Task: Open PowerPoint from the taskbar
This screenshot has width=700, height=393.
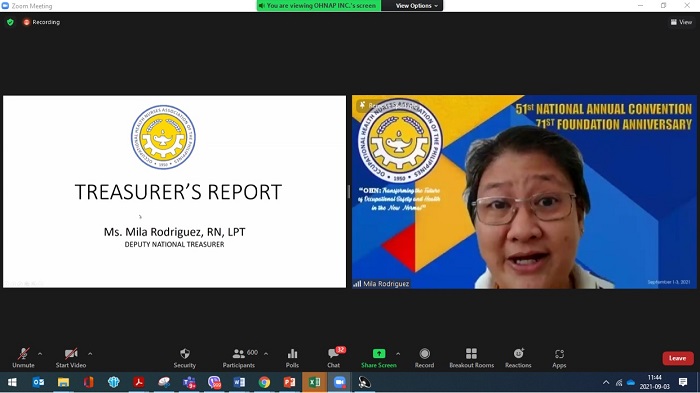Action: [x=289, y=382]
